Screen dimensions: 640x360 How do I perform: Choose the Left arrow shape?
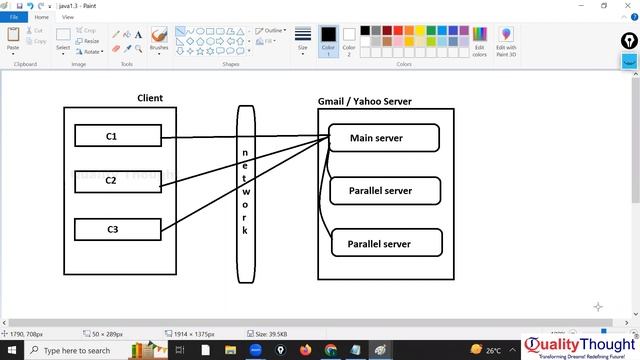pyautogui.click(x=230, y=41)
